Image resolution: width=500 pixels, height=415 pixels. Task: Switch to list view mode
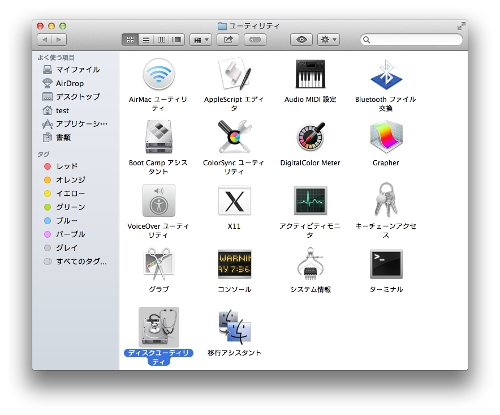146,40
